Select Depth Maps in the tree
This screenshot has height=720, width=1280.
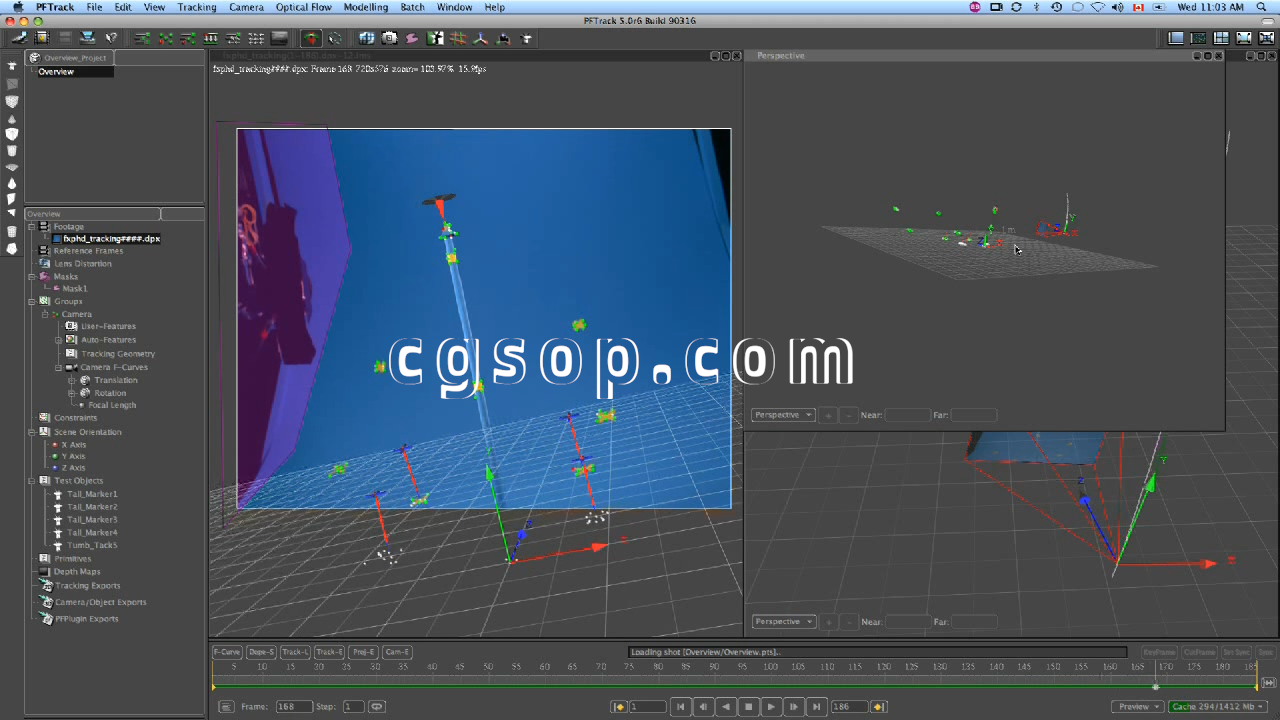[77, 572]
